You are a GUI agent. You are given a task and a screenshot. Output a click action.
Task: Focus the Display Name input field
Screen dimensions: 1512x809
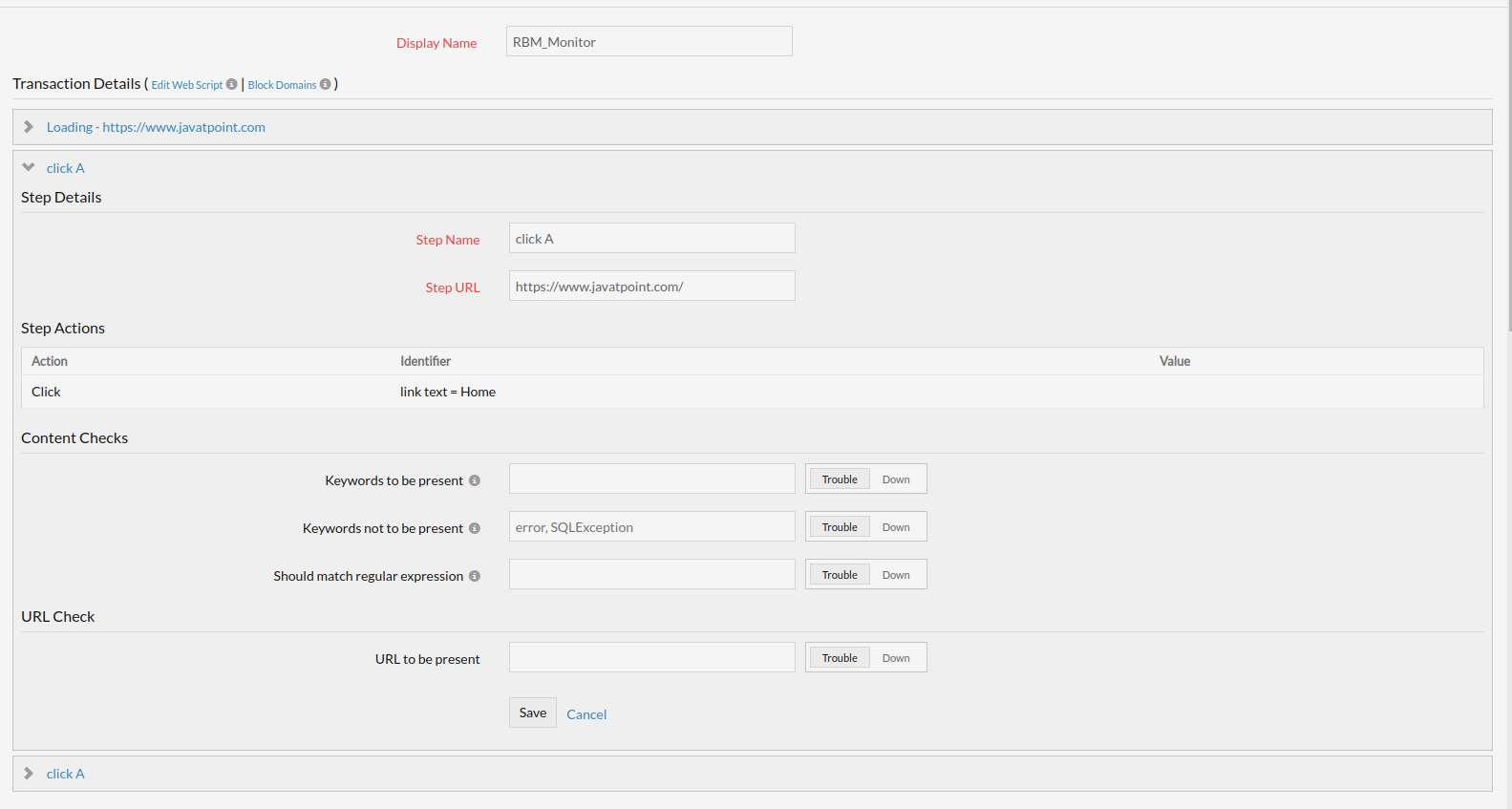(649, 42)
